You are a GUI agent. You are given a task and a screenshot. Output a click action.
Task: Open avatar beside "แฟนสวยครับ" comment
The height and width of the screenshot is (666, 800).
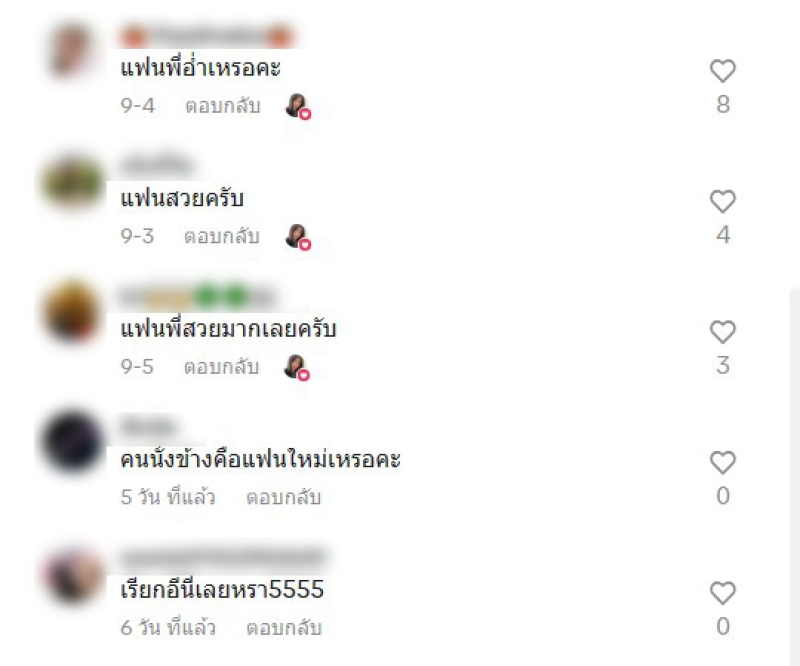coord(72,181)
